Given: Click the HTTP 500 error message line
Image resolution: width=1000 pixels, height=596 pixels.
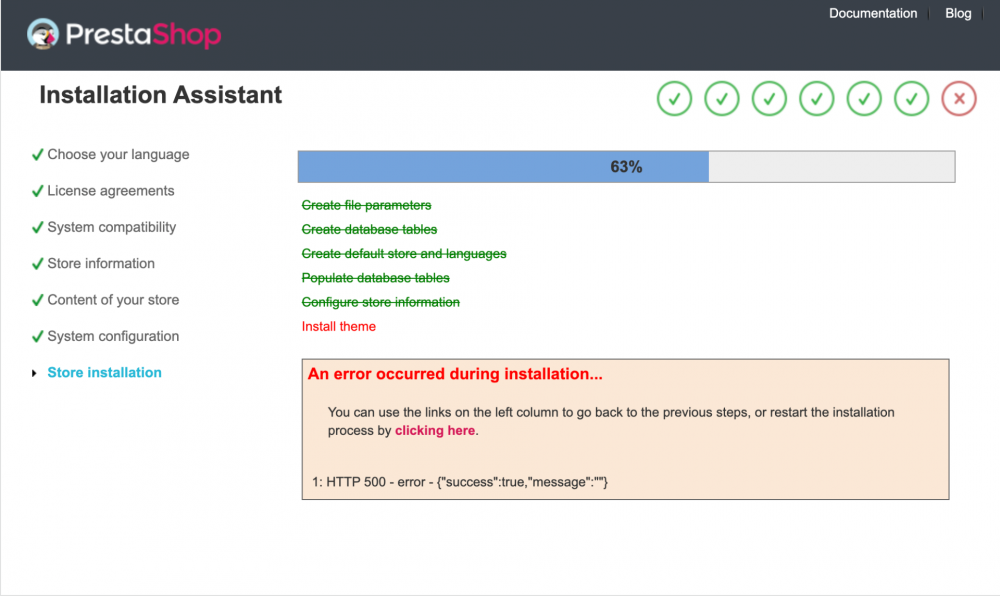Looking at the screenshot, I should coord(460,482).
